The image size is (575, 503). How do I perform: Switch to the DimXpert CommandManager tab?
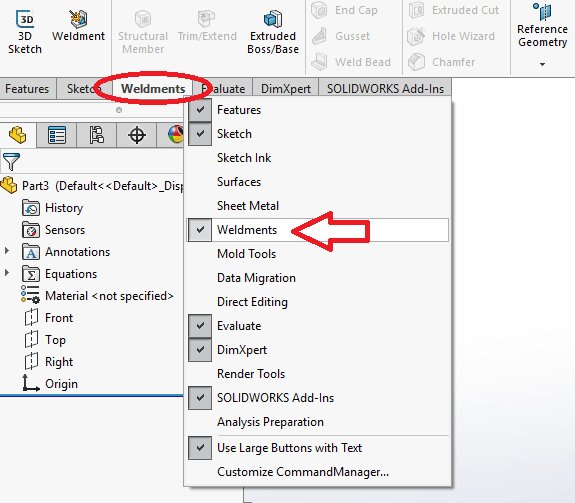[286, 89]
